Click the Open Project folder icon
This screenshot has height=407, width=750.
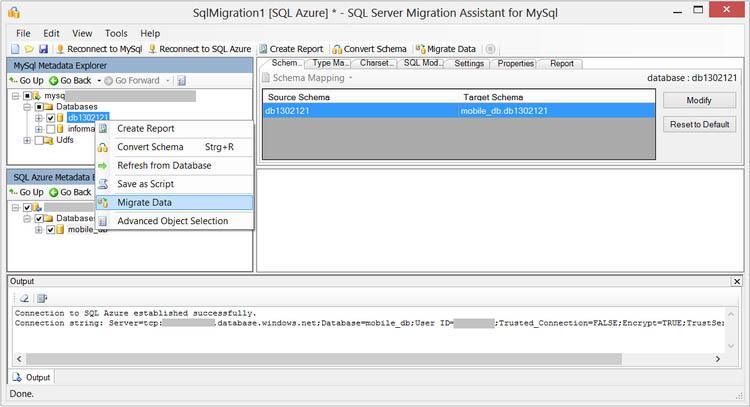(x=29, y=49)
